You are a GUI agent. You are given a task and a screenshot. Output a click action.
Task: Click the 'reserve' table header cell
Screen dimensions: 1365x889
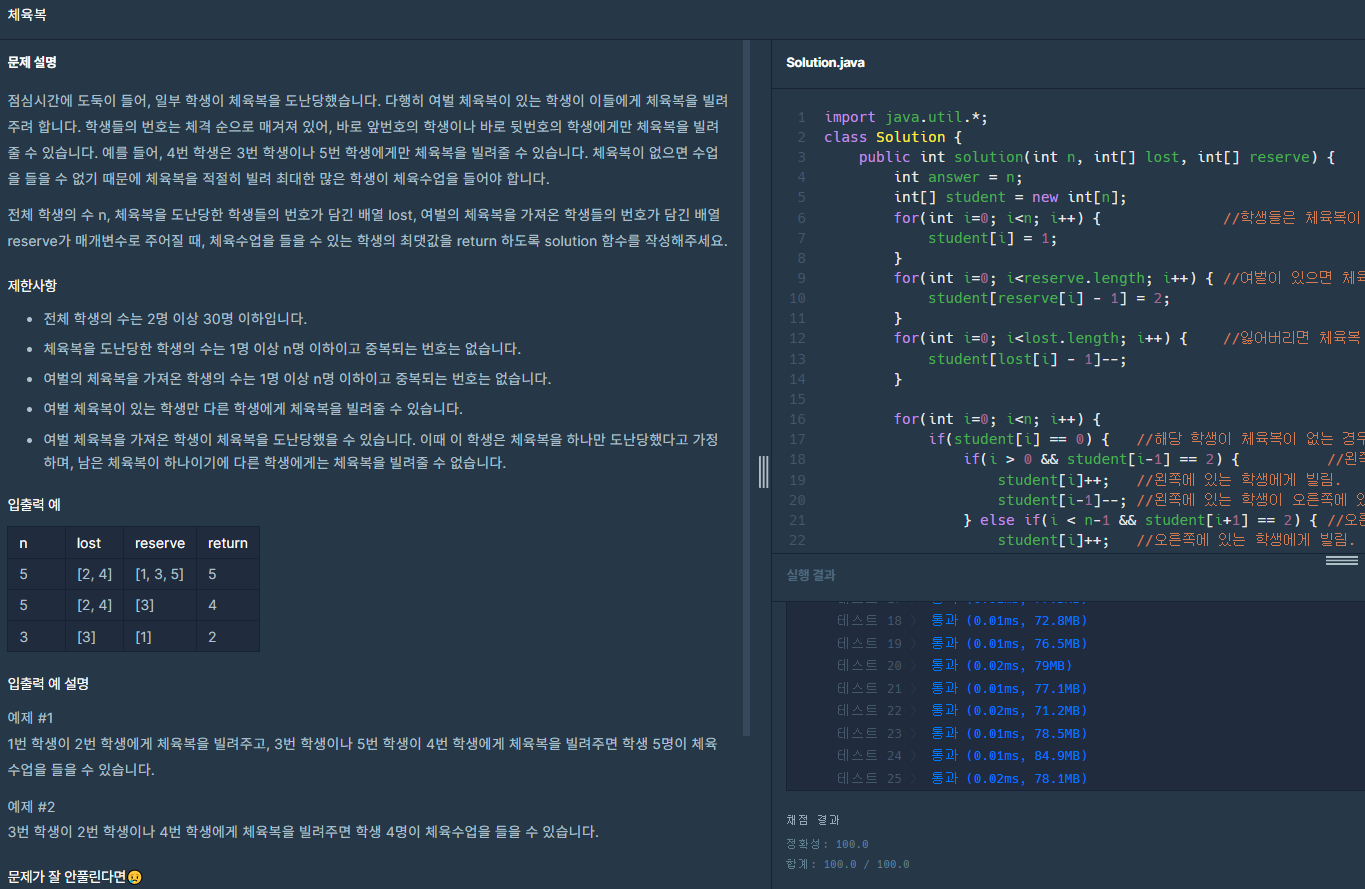point(160,543)
